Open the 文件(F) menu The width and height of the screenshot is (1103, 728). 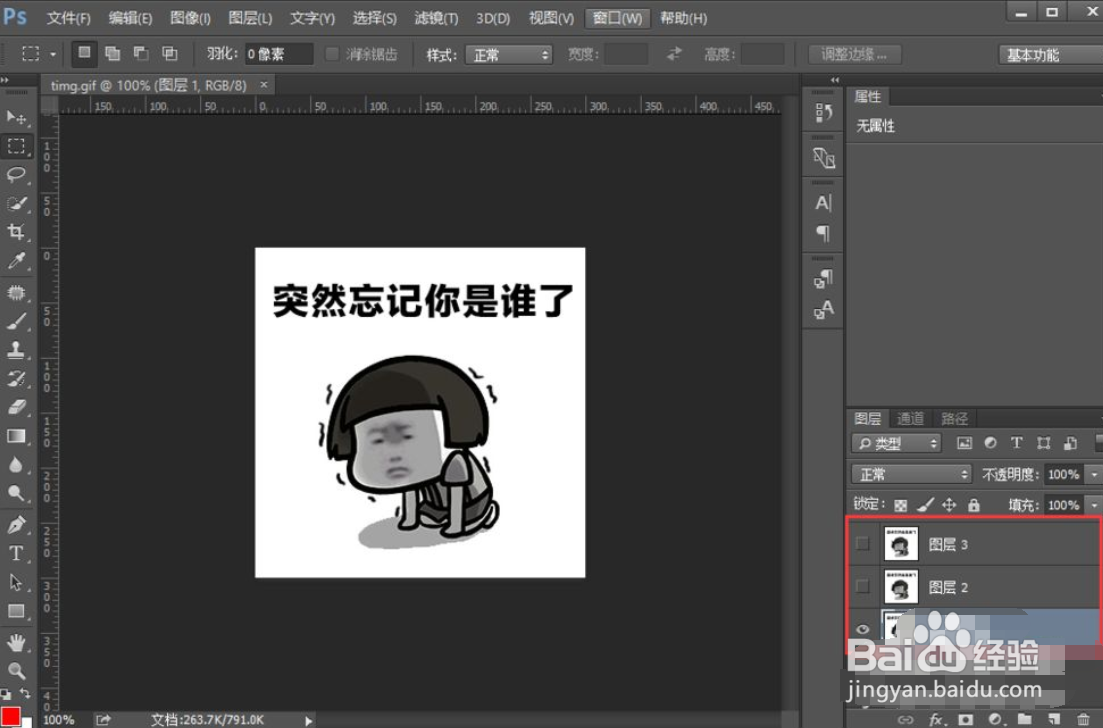click(68, 18)
